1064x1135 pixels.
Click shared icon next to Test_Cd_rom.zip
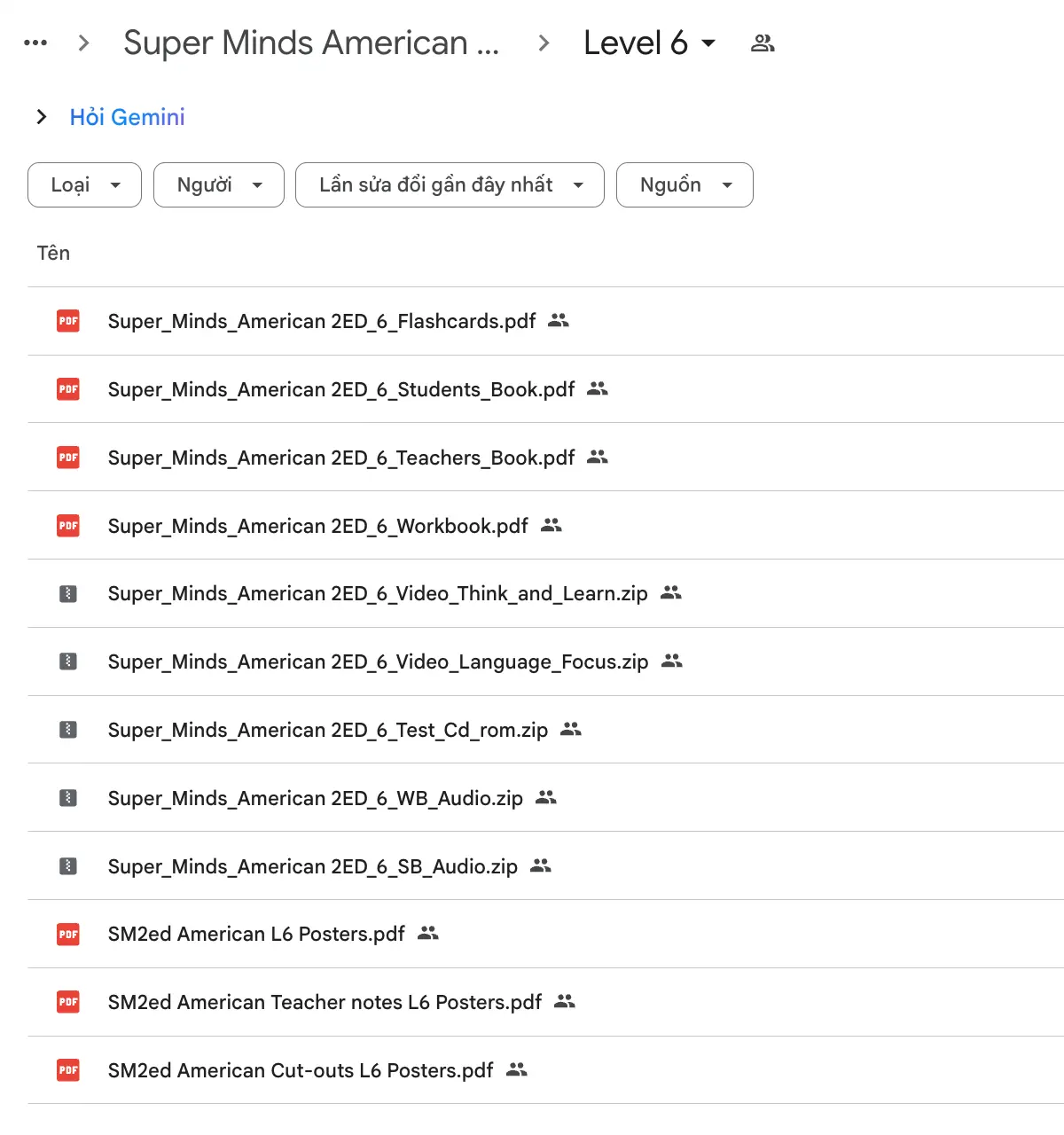pyautogui.click(x=571, y=729)
